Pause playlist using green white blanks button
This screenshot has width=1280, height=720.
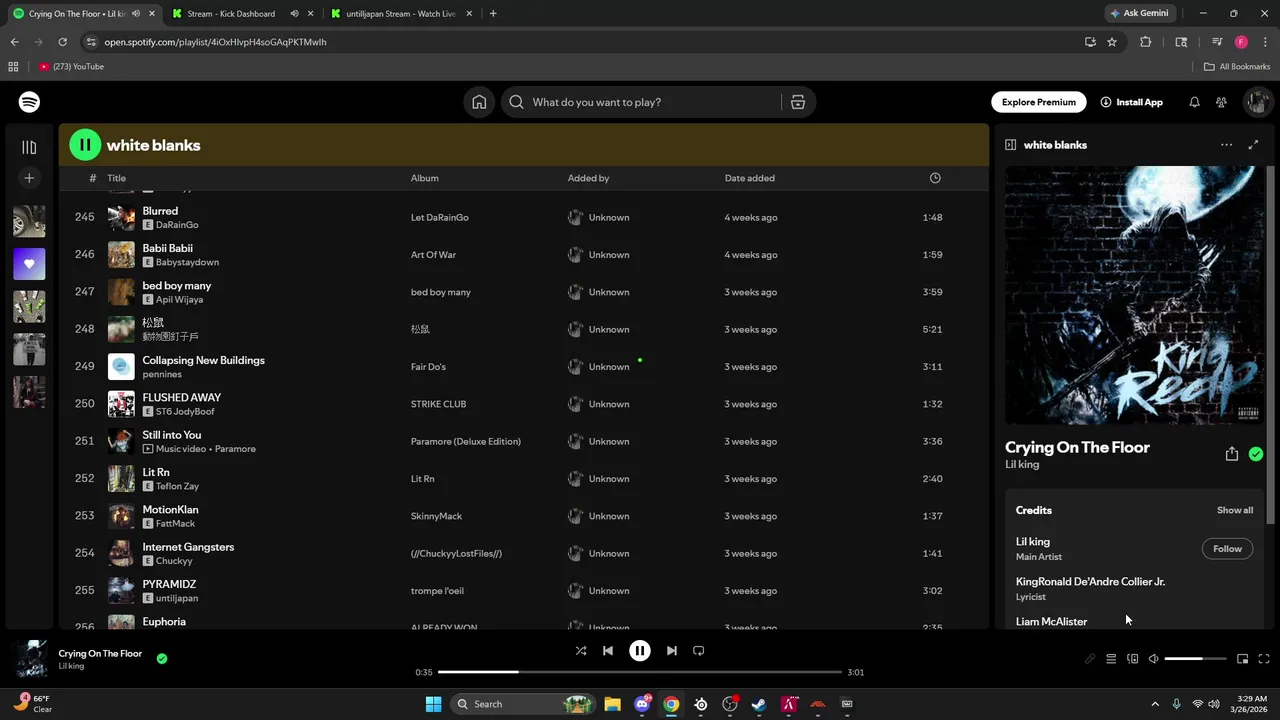85,145
